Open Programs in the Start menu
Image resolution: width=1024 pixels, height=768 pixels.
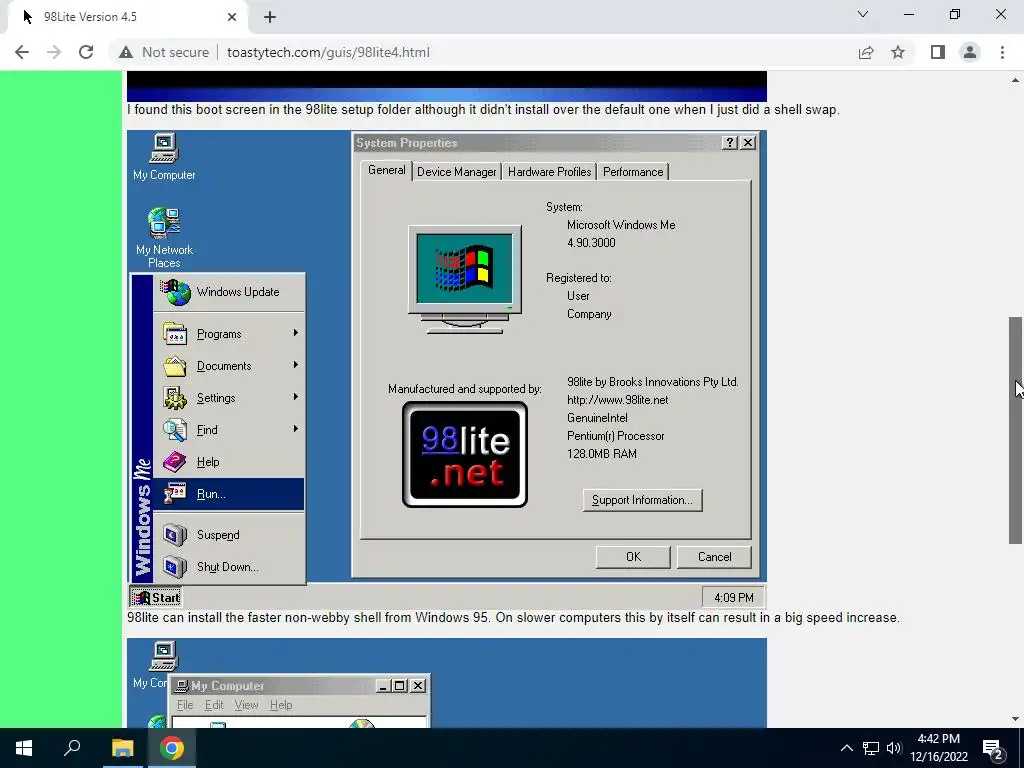pyautogui.click(x=229, y=334)
